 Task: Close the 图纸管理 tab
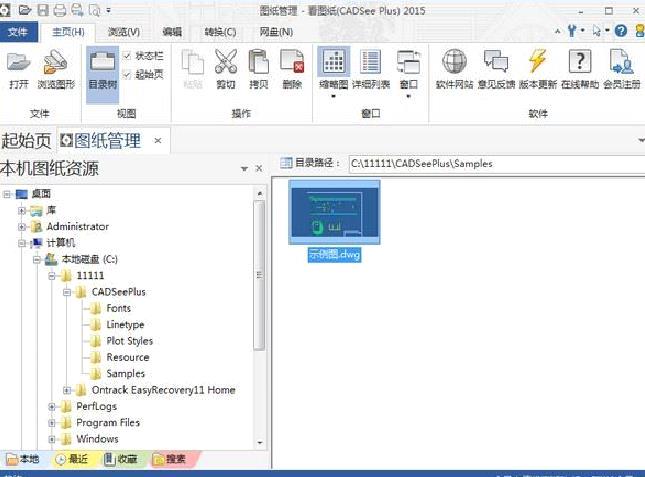pyautogui.click(x=158, y=141)
